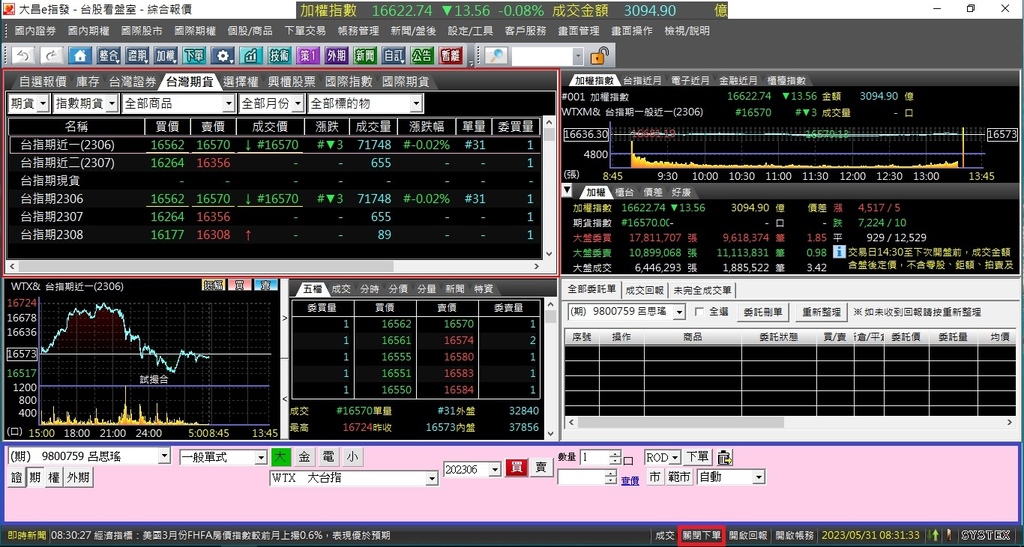Screen dimensions: 1024x547
Task: Click the undo back arrow toolbar icon
Action: pyautogui.click(x=23, y=55)
